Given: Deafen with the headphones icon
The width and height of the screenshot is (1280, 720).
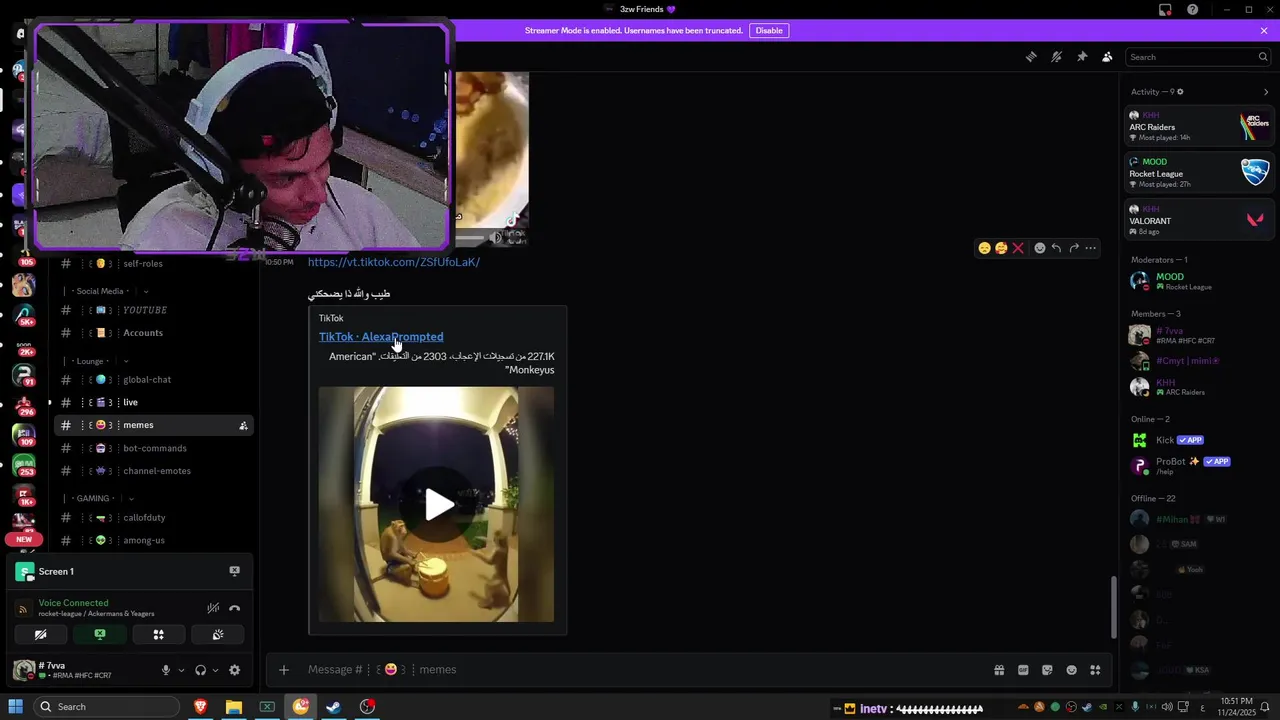Looking at the screenshot, I should tap(200, 670).
